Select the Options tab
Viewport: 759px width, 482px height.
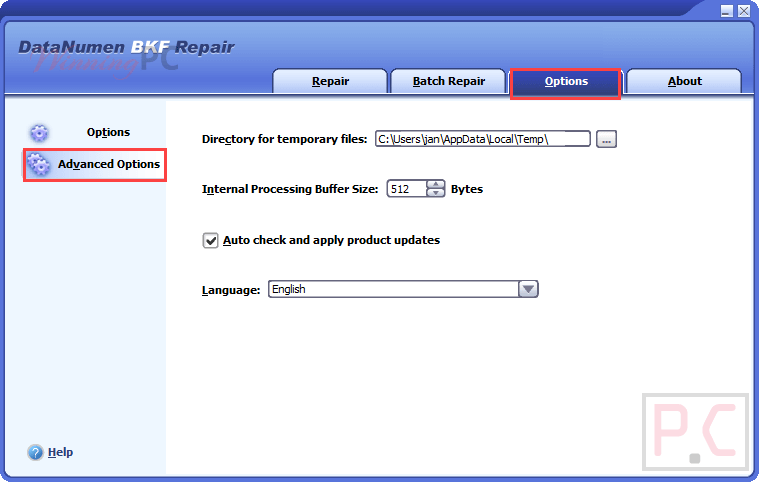coord(566,82)
